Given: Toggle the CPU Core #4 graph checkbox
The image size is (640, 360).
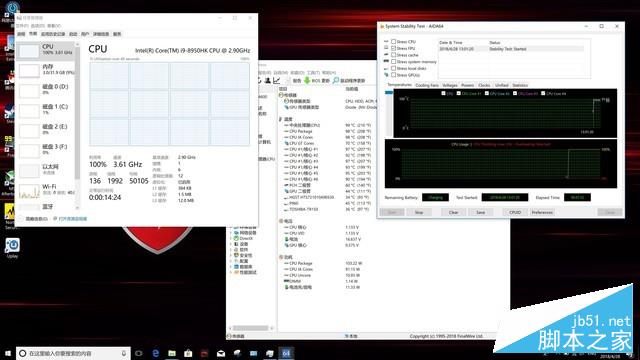Looking at the screenshot, I should (543, 93).
